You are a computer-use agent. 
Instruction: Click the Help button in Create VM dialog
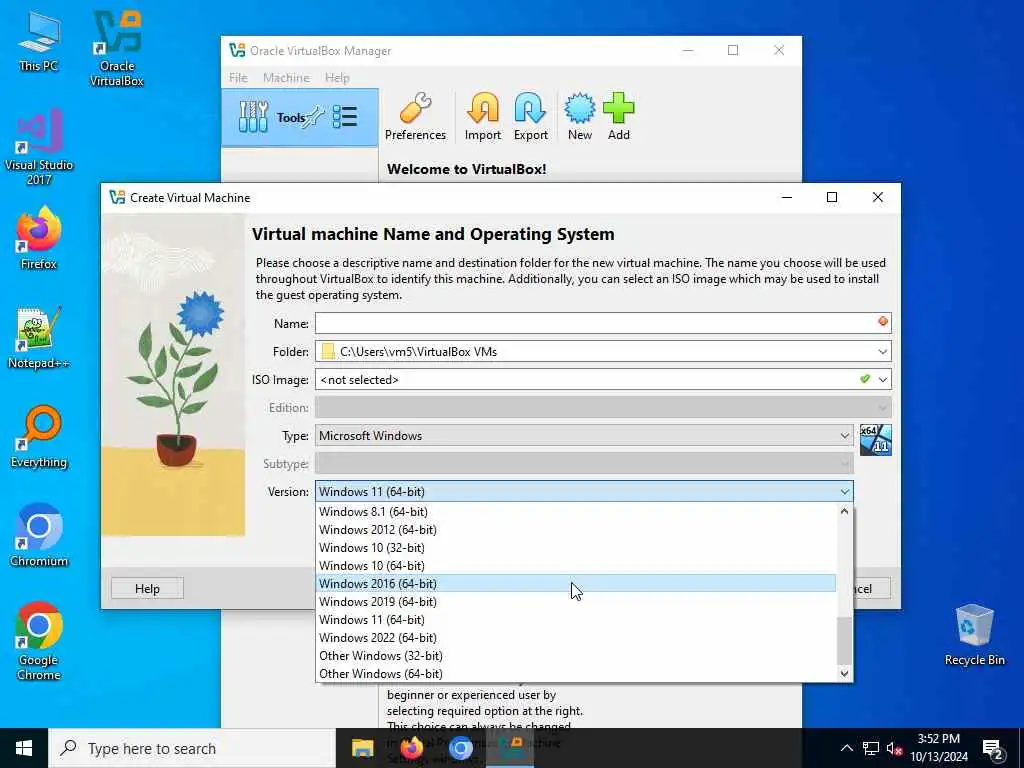pos(147,588)
